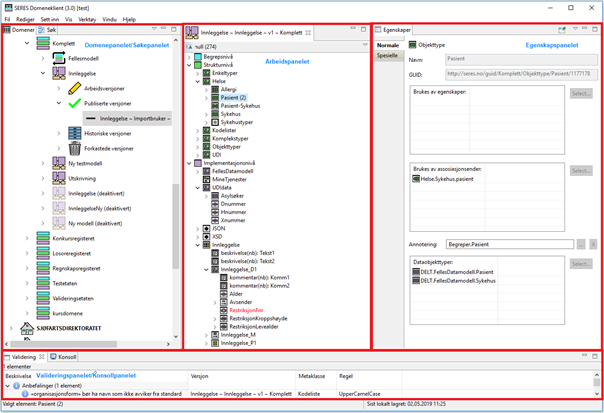Click the Objekttype icon in Egenskaper panel
Screen dimensions: 604x413
pos(413,45)
